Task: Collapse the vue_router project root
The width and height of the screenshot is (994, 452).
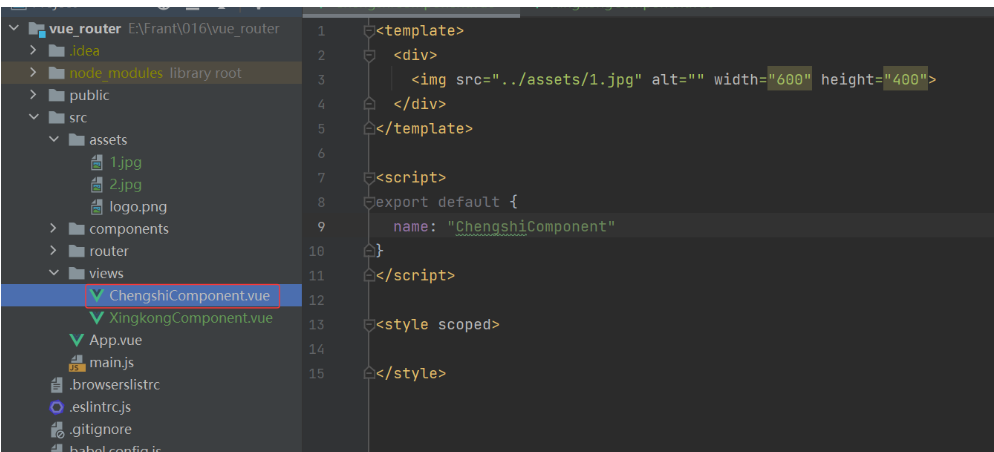Action: [15, 29]
